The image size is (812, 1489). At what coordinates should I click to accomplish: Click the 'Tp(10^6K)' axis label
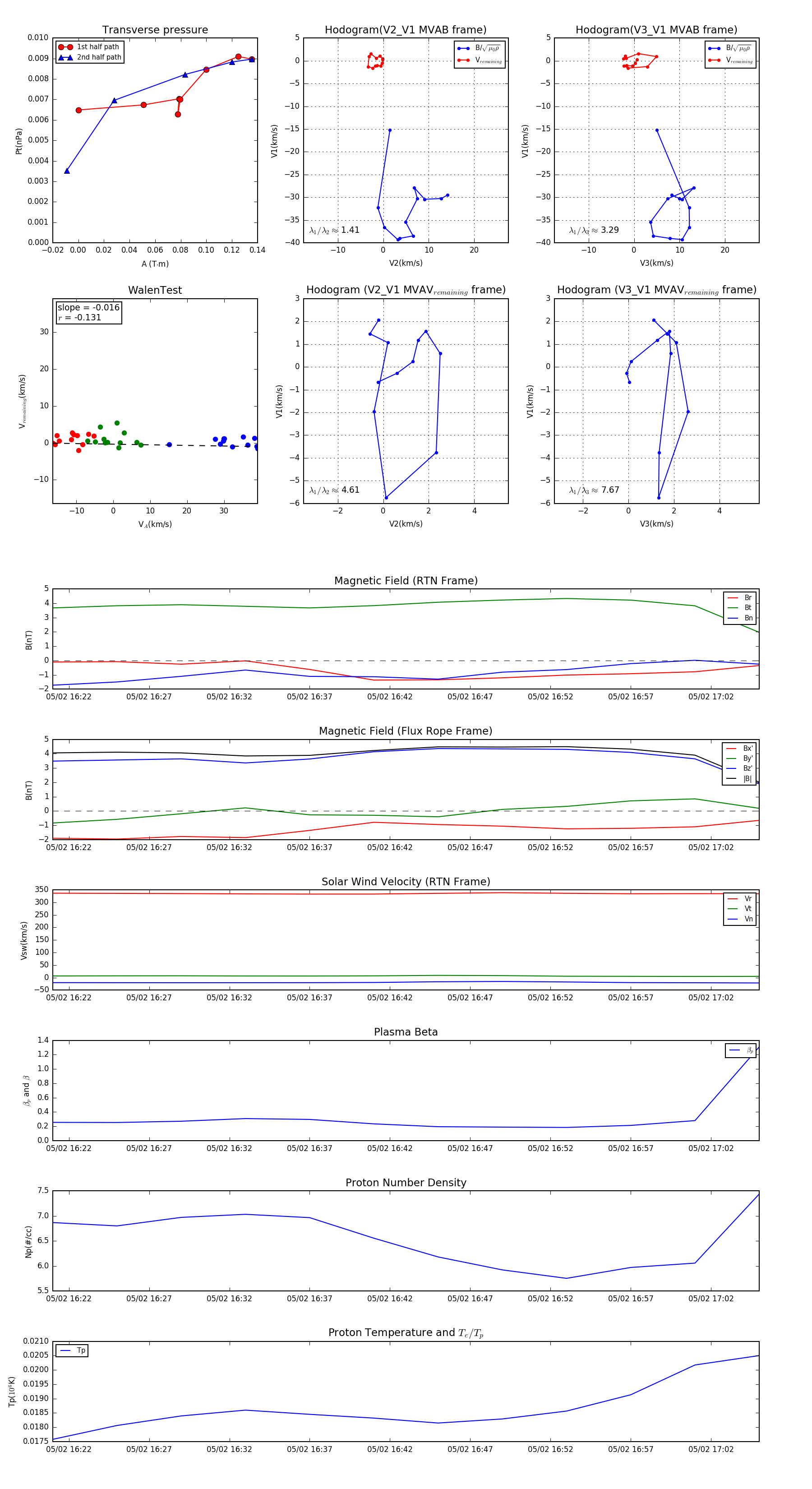pos(12,1392)
